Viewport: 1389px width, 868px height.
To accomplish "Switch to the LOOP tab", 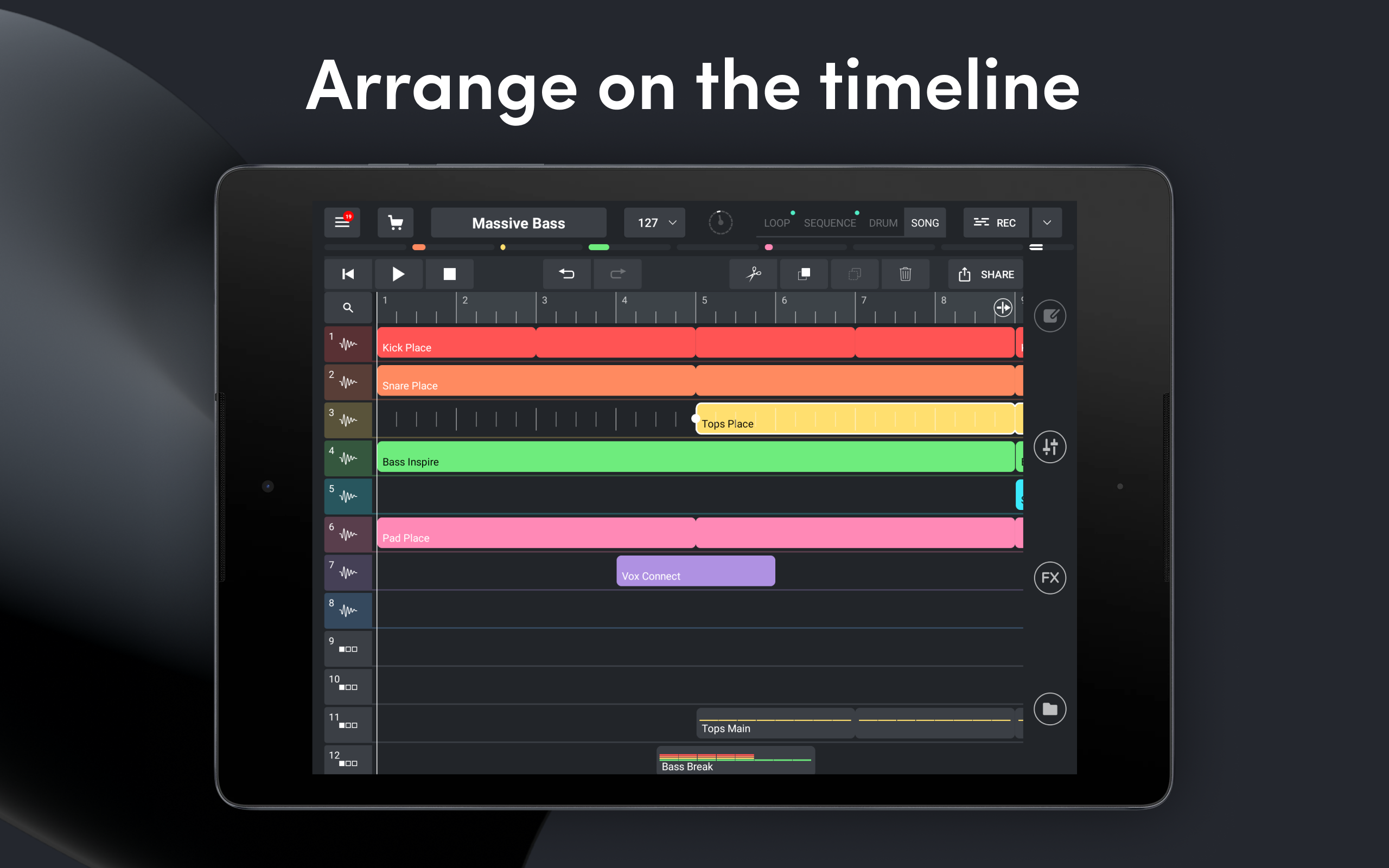I will coord(776,223).
